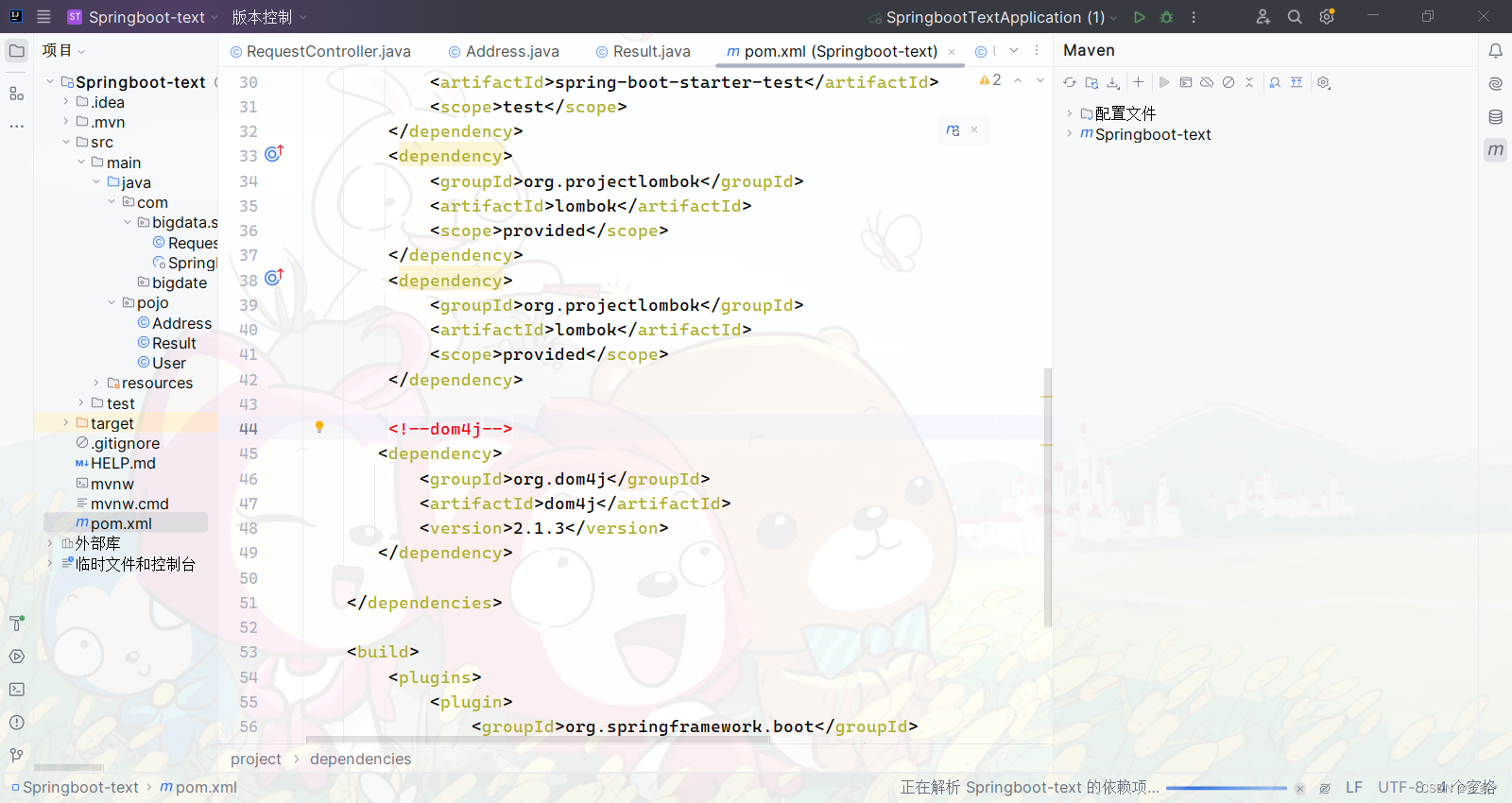Switch to Address.java tab

pyautogui.click(x=504, y=51)
